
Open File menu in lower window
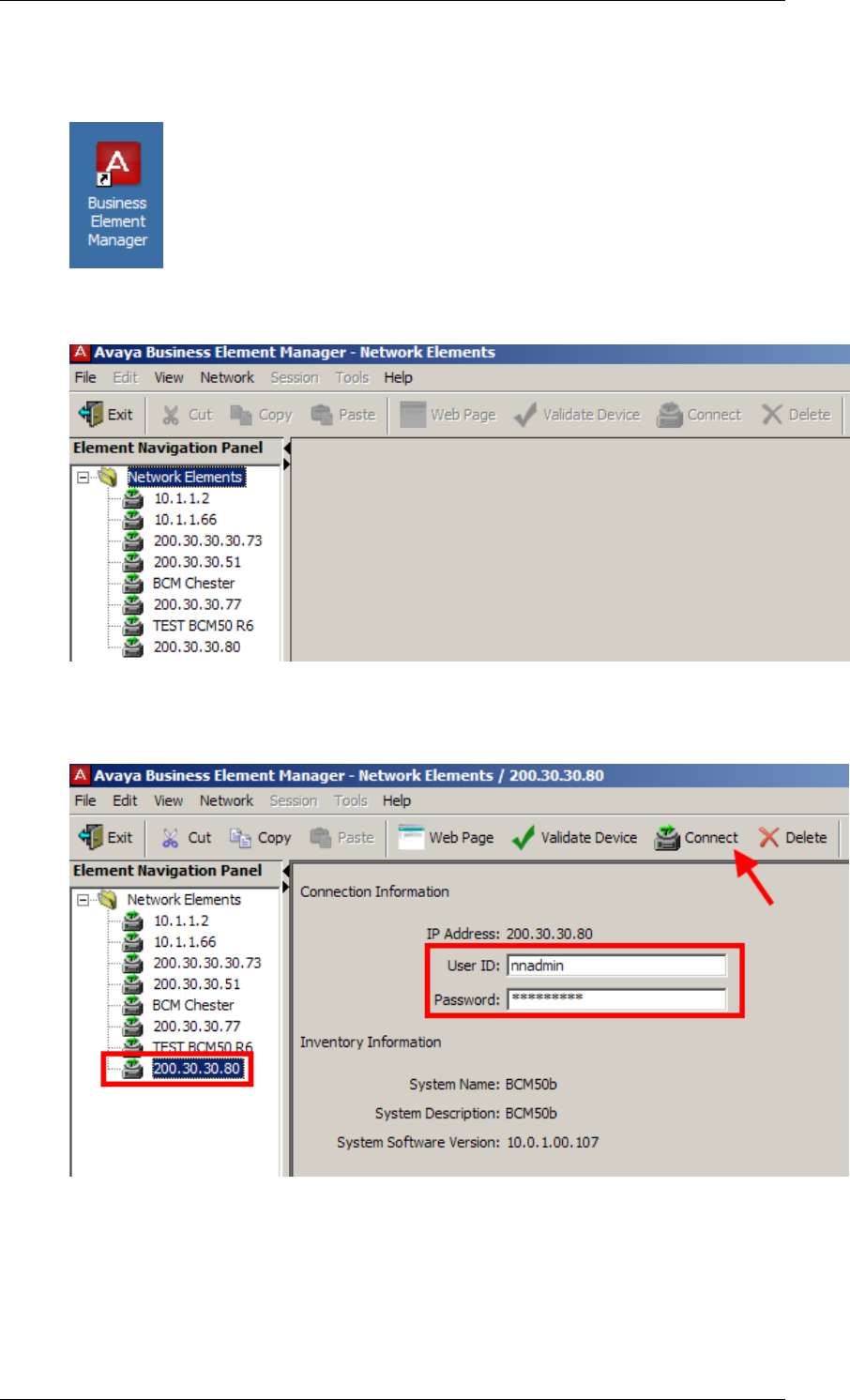click(x=85, y=800)
